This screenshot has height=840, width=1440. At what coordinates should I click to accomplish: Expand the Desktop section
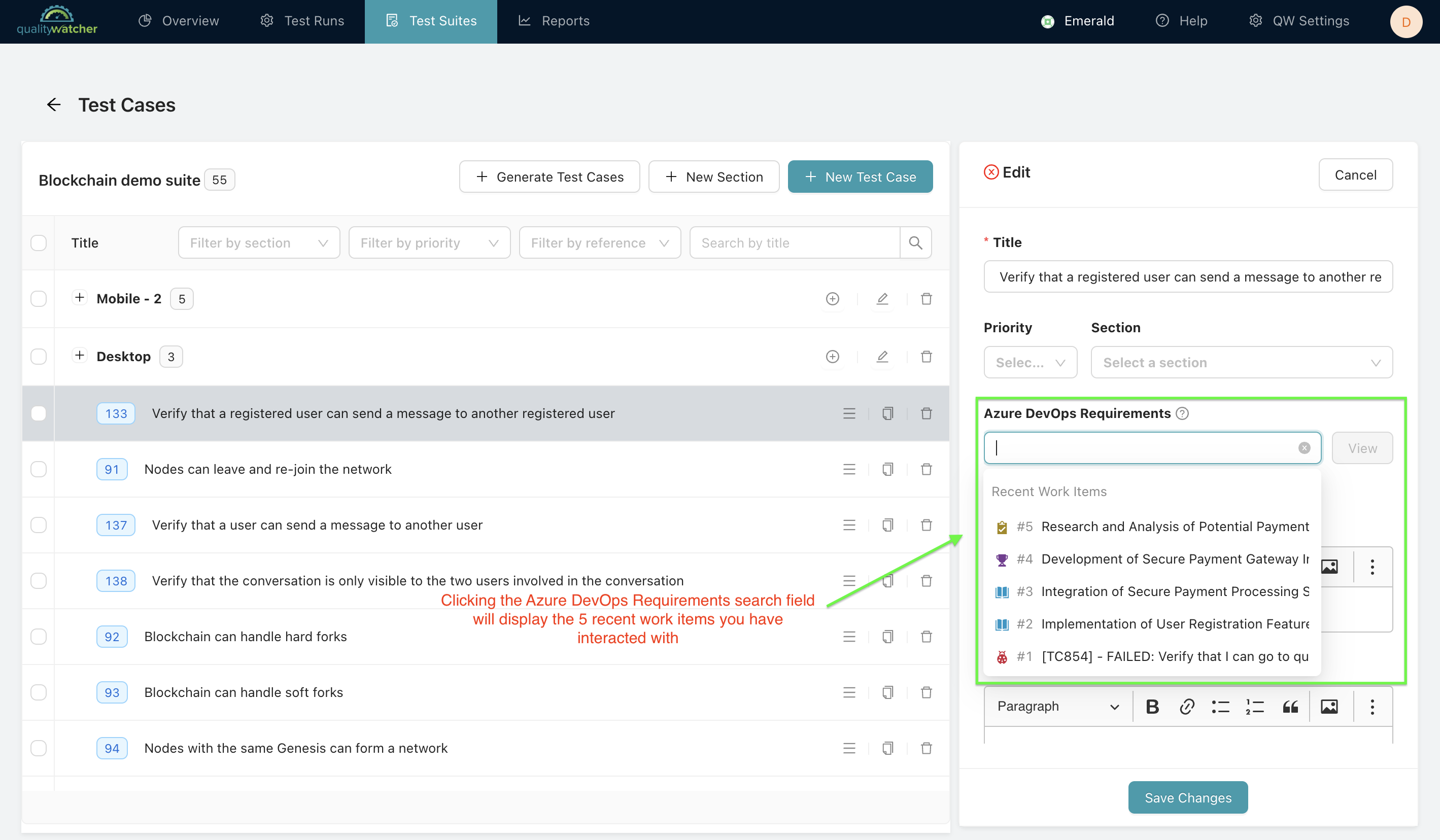point(80,356)
